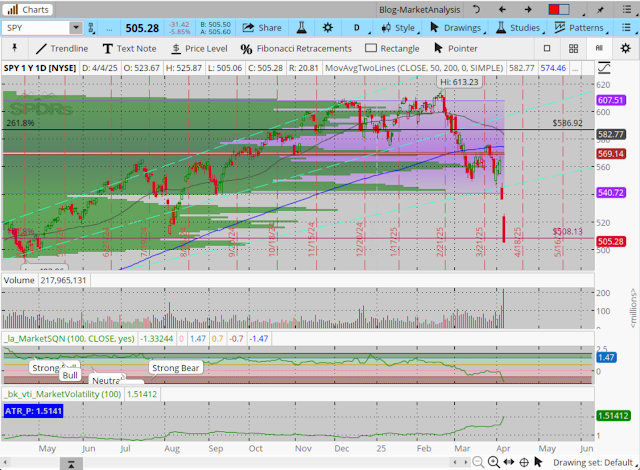
Task: Go to previous workspace with left arrow
Action: point(502,9)
